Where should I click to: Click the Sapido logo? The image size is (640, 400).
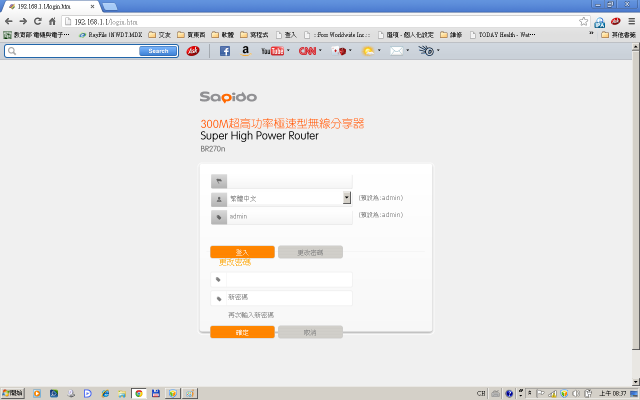[228, 97]
